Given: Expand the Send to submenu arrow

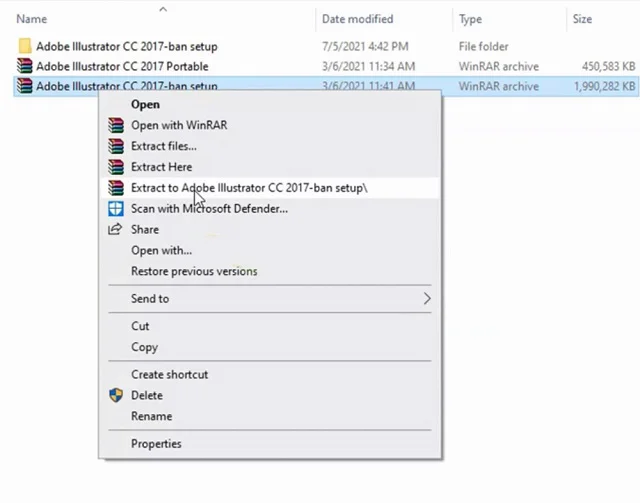Looking at the screenshot, I should (x=427, y=298).
